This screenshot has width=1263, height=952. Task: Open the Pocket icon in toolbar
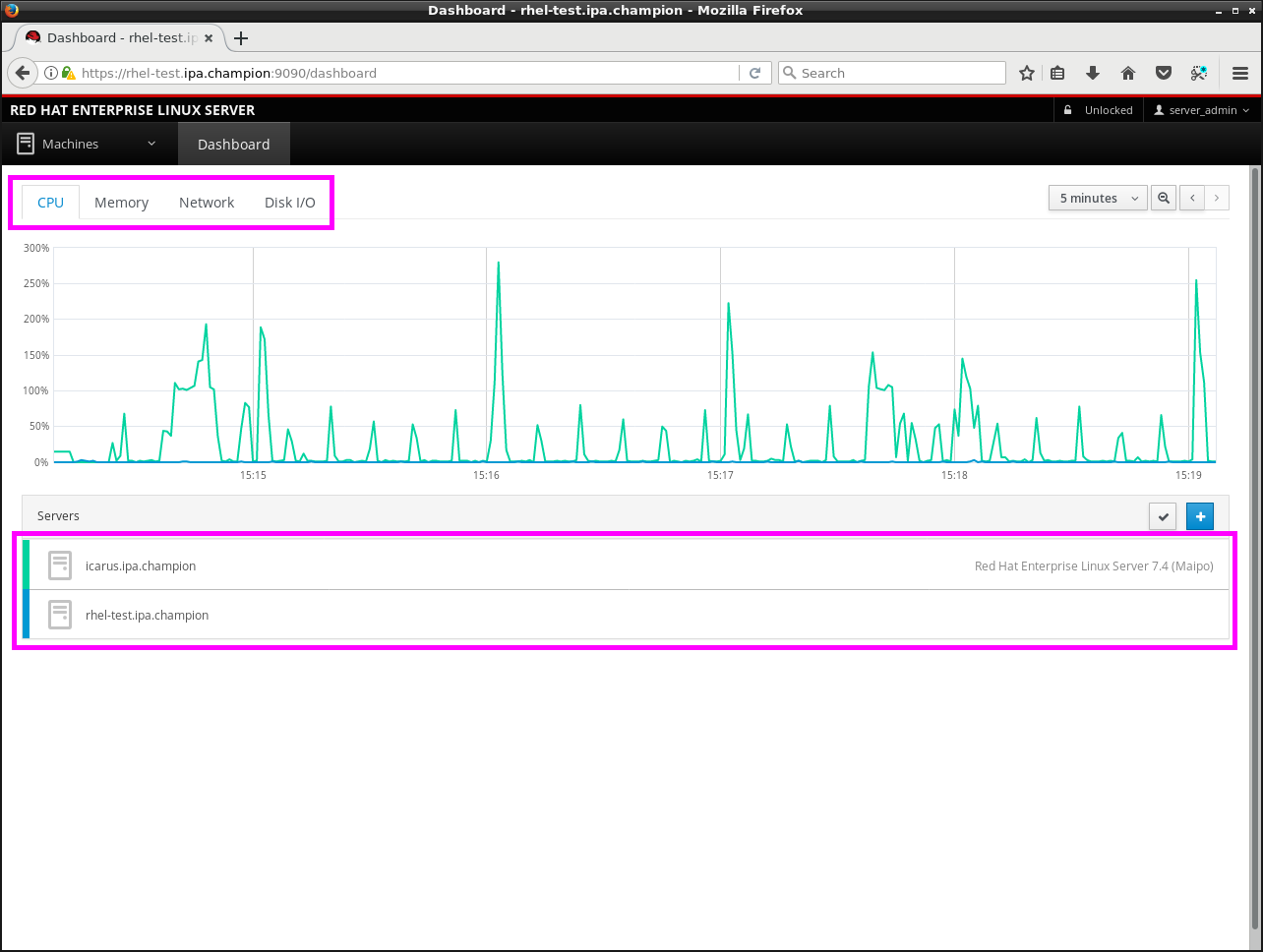1163,73
